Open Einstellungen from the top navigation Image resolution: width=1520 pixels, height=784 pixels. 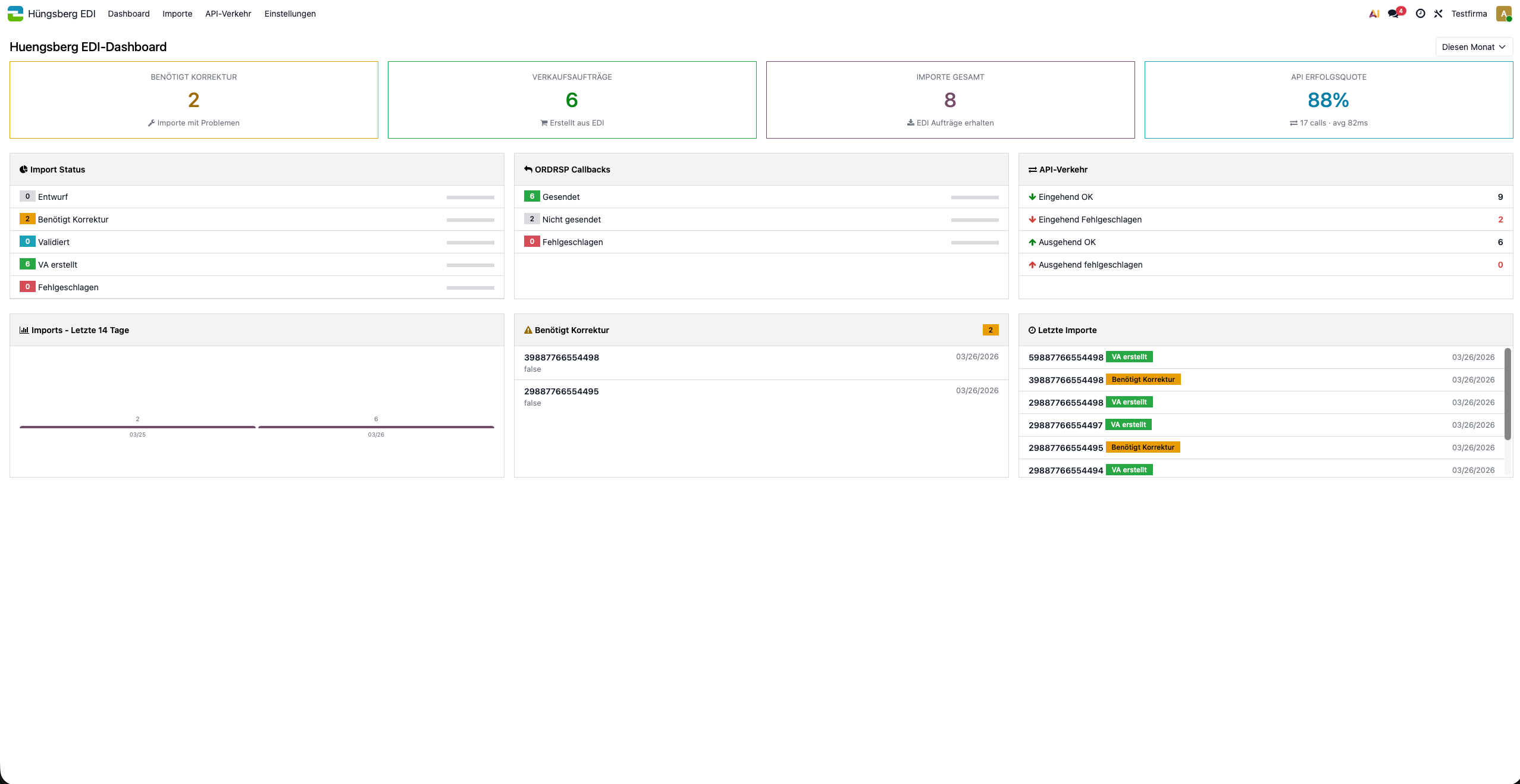(290, 13)
